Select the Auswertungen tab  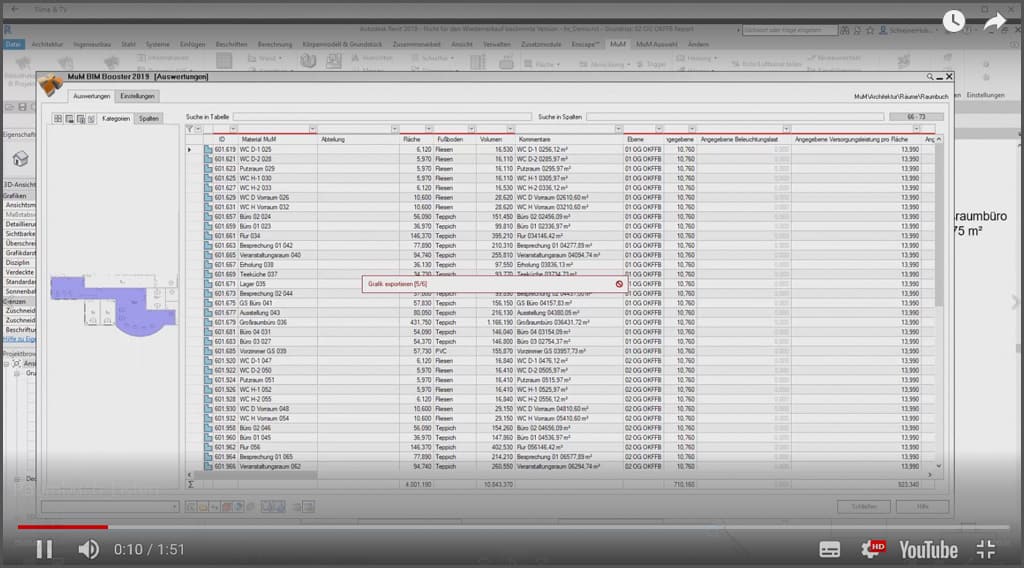tap(91, 96)
